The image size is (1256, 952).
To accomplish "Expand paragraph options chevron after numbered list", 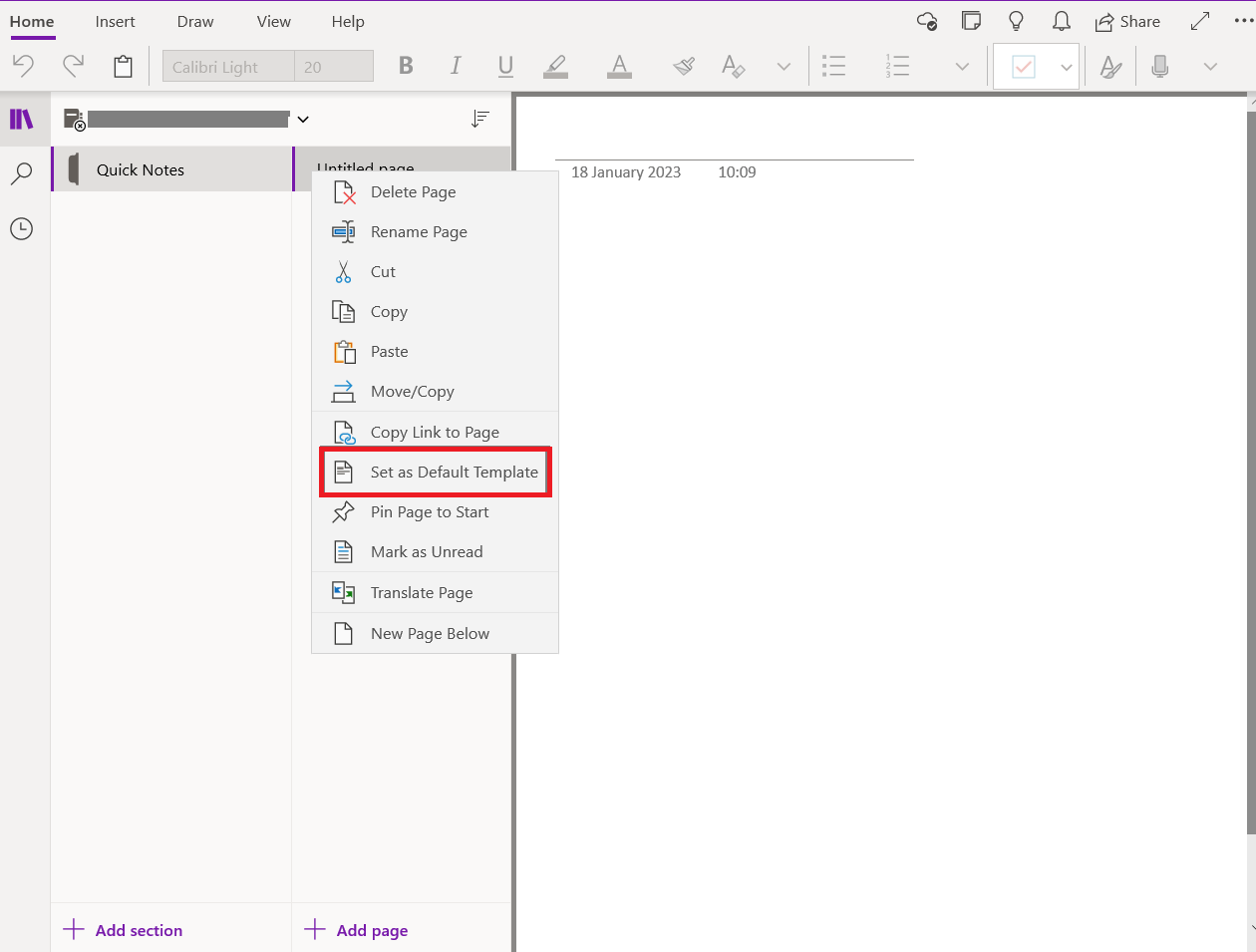I will click(x=962, y=67).
